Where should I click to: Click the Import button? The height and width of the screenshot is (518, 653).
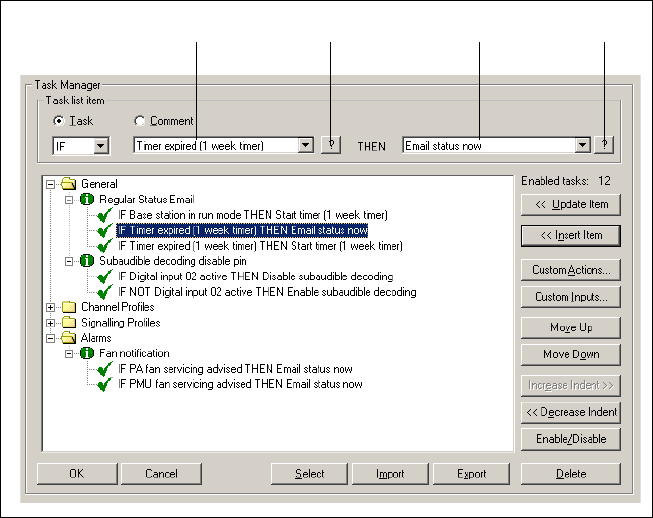pos(390,474)
